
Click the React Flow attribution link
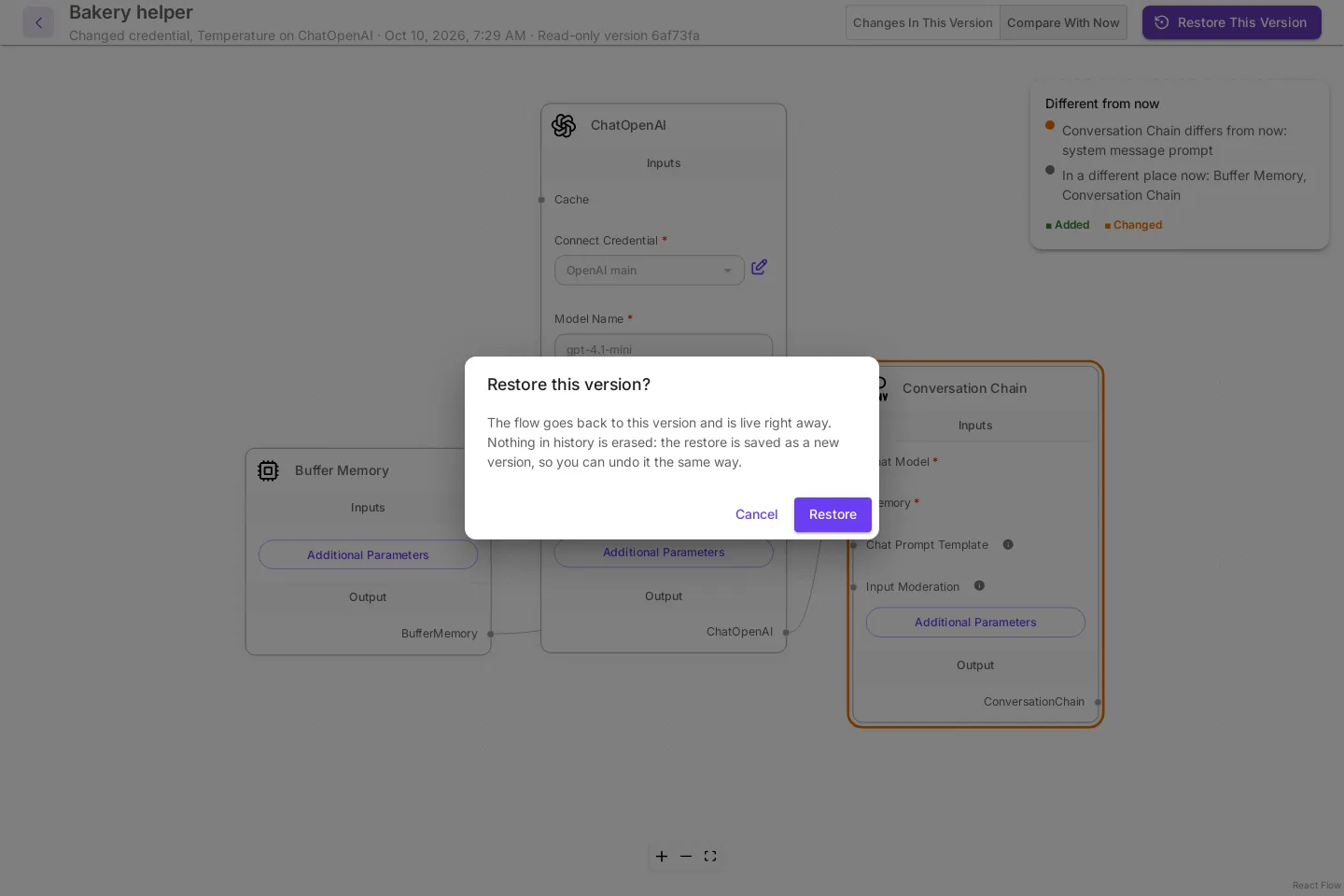(1316, 886)
